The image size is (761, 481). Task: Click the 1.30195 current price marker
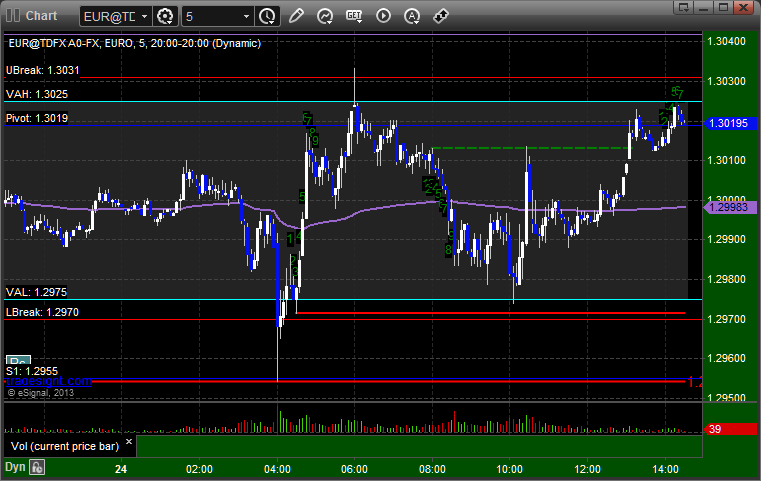click(730, 123)
